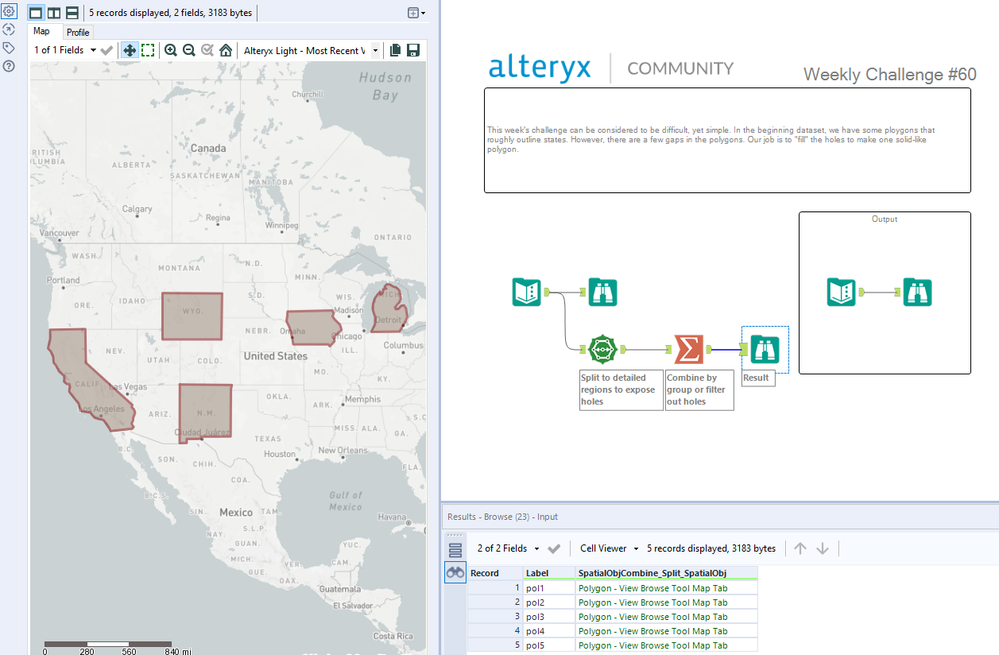999x655 pixels.
Task: Select the green Poly-Split spatial tool
Action: 602,349
